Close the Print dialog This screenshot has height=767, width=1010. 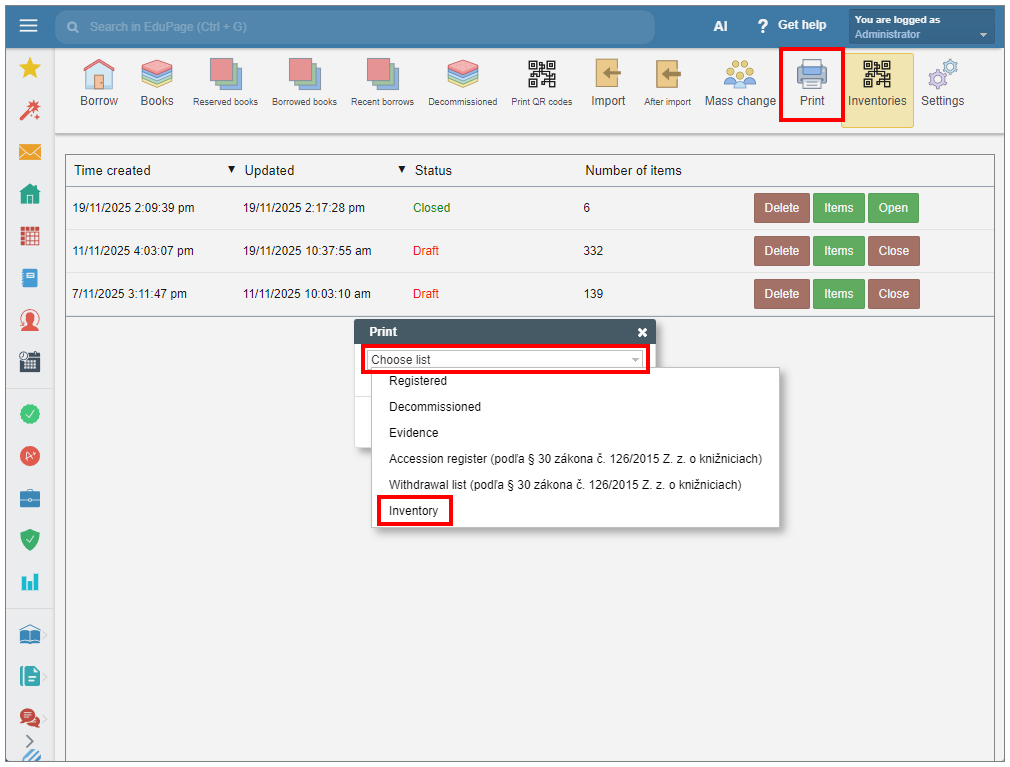pyautogui.click(x=642, y=332)
